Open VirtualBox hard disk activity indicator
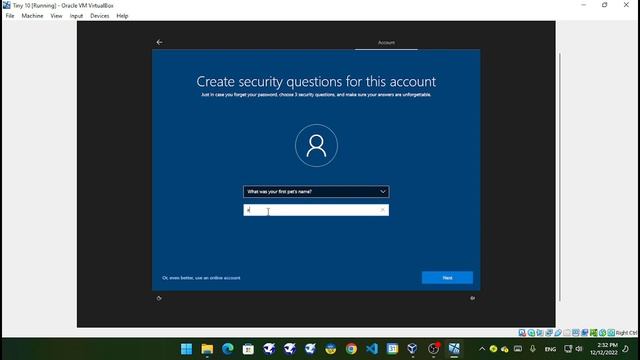Screen dimensions: 640x360 (522, 333)
